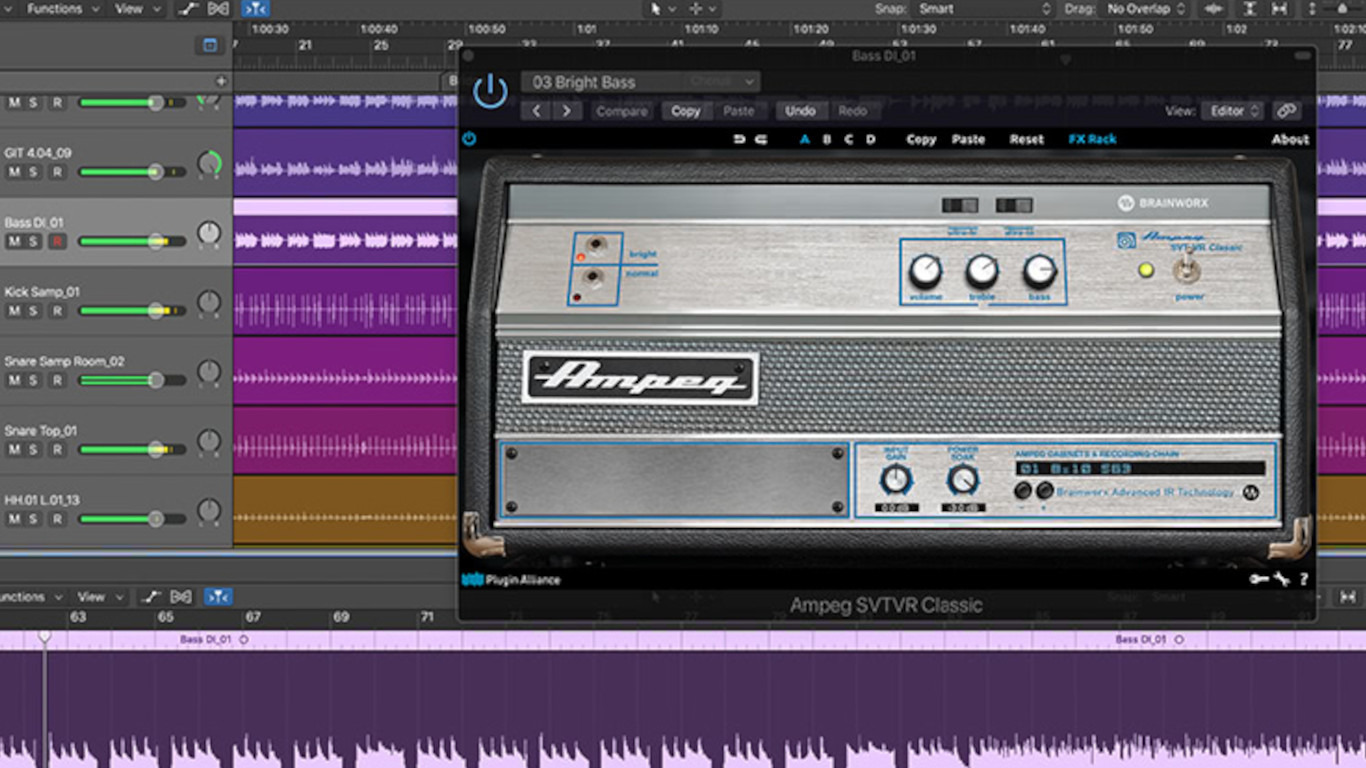Open the Drag No Overlap dropdown
The width and height of the screenshot is (1366, 768).
point(1146,9)
